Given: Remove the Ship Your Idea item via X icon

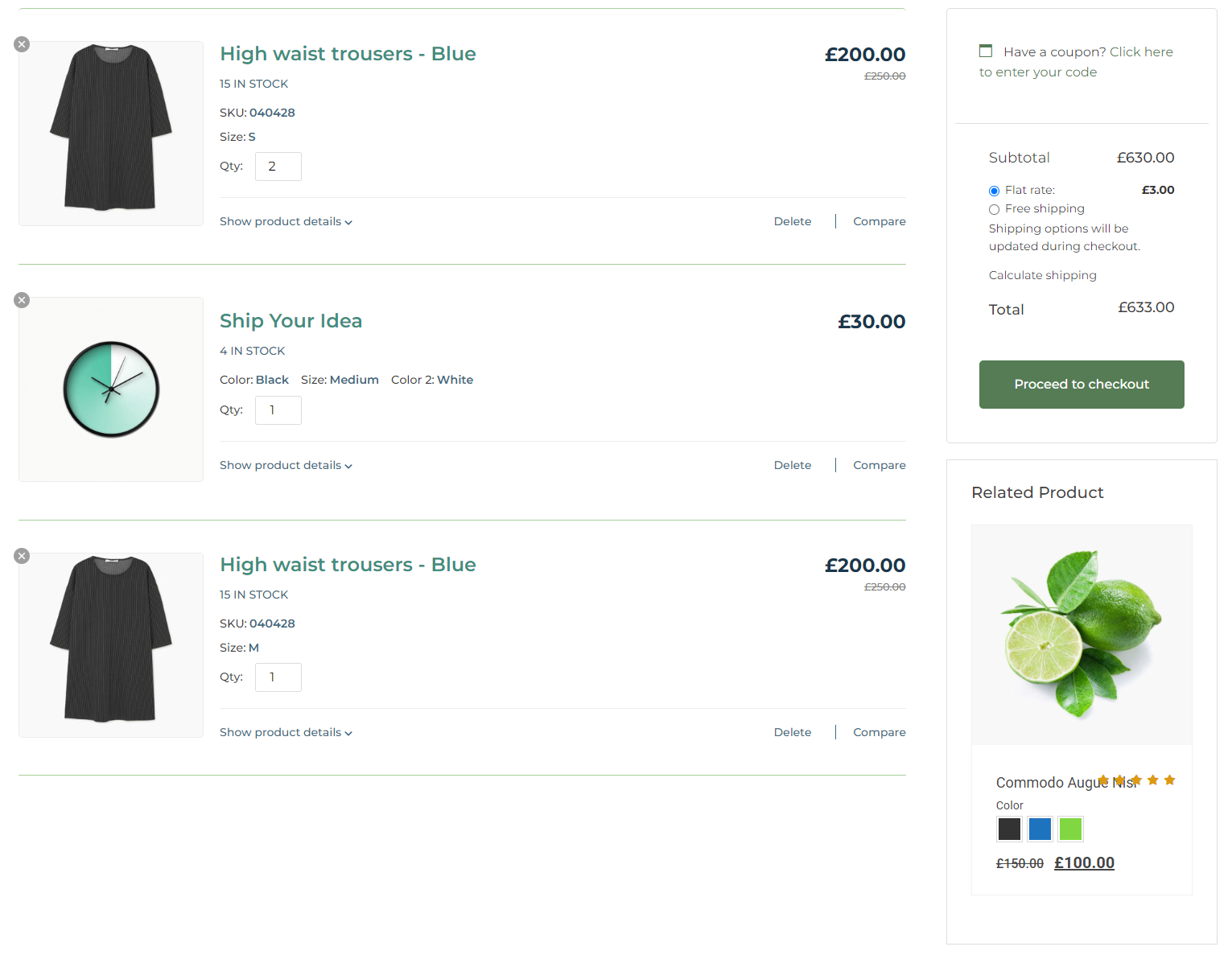Looking at the screenshot, I should pos(22,300).
